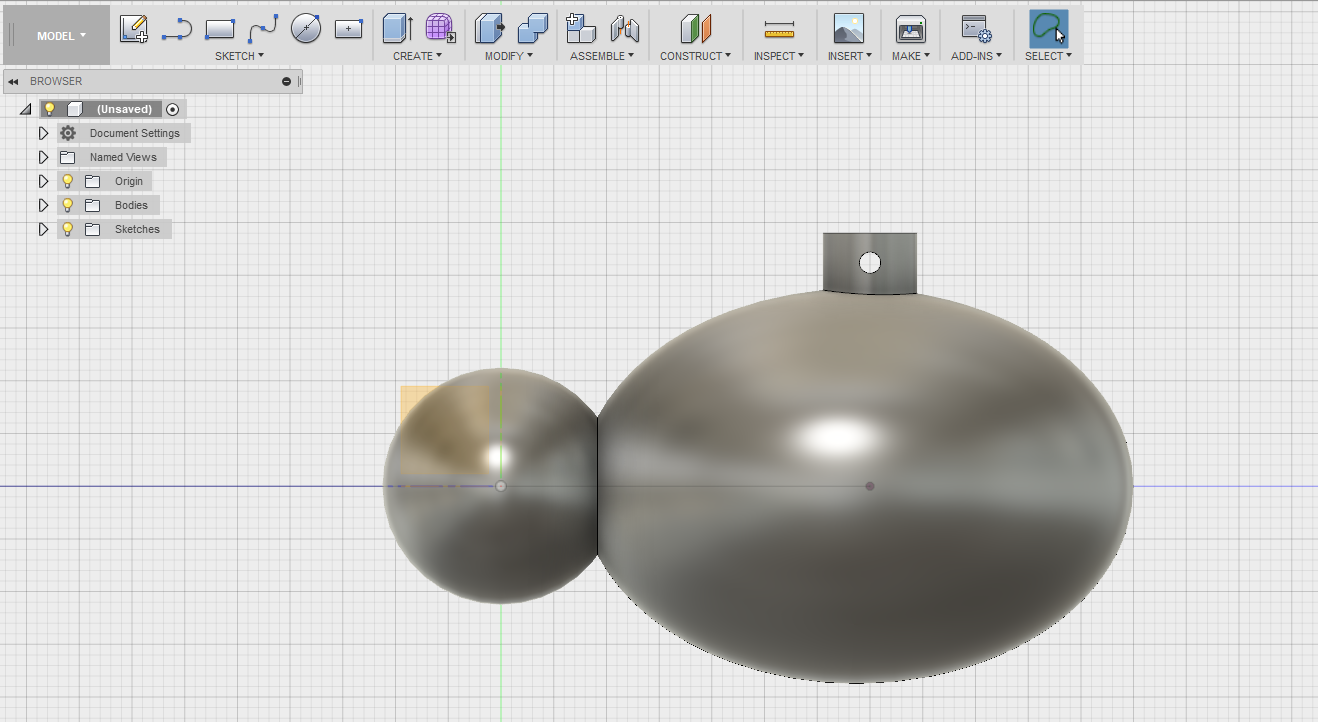Click the Unsaved component document icon
1318x722 pixels.
click(x=75, y=109)
